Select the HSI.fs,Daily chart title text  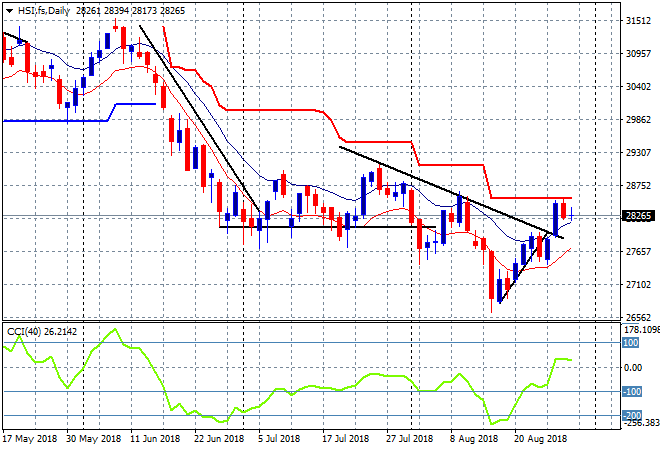tap(44, 11)
